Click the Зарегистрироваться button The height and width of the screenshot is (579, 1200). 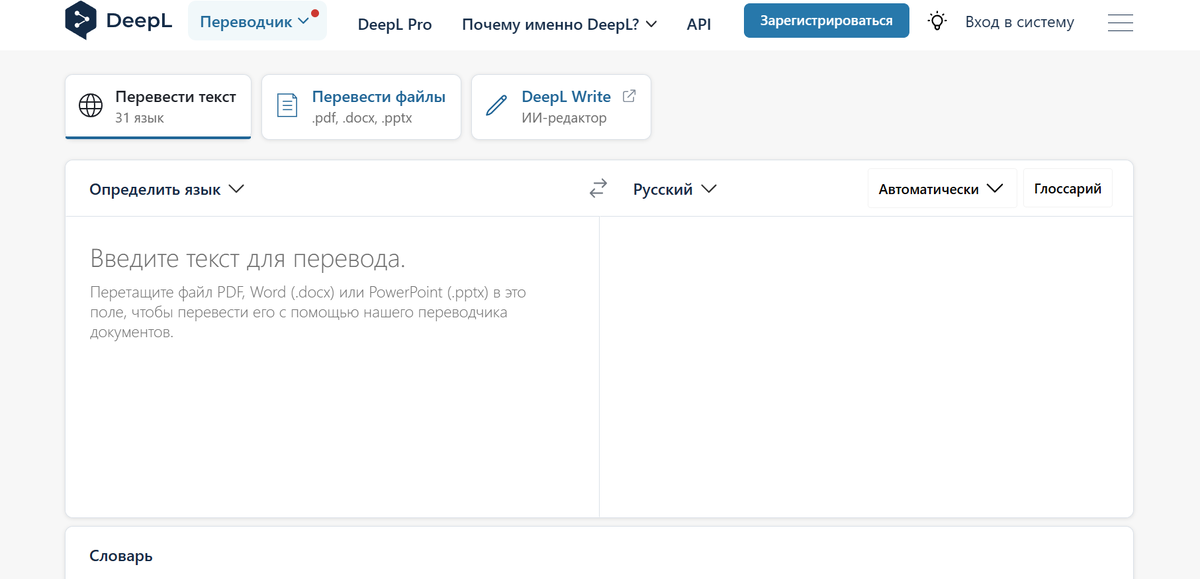pyautogui.click(x=826, y=21)
